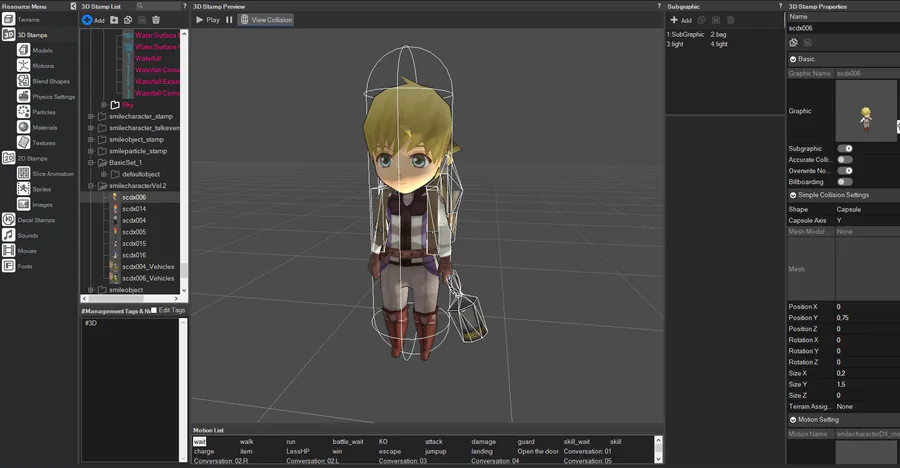
Task: Select the attack motion
Action: pos(434,442)
